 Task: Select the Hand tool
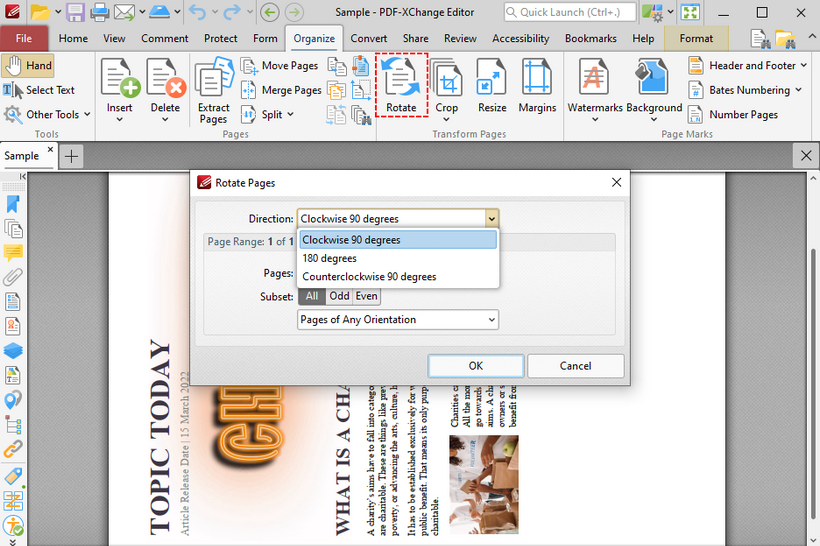tap(28, 65)
